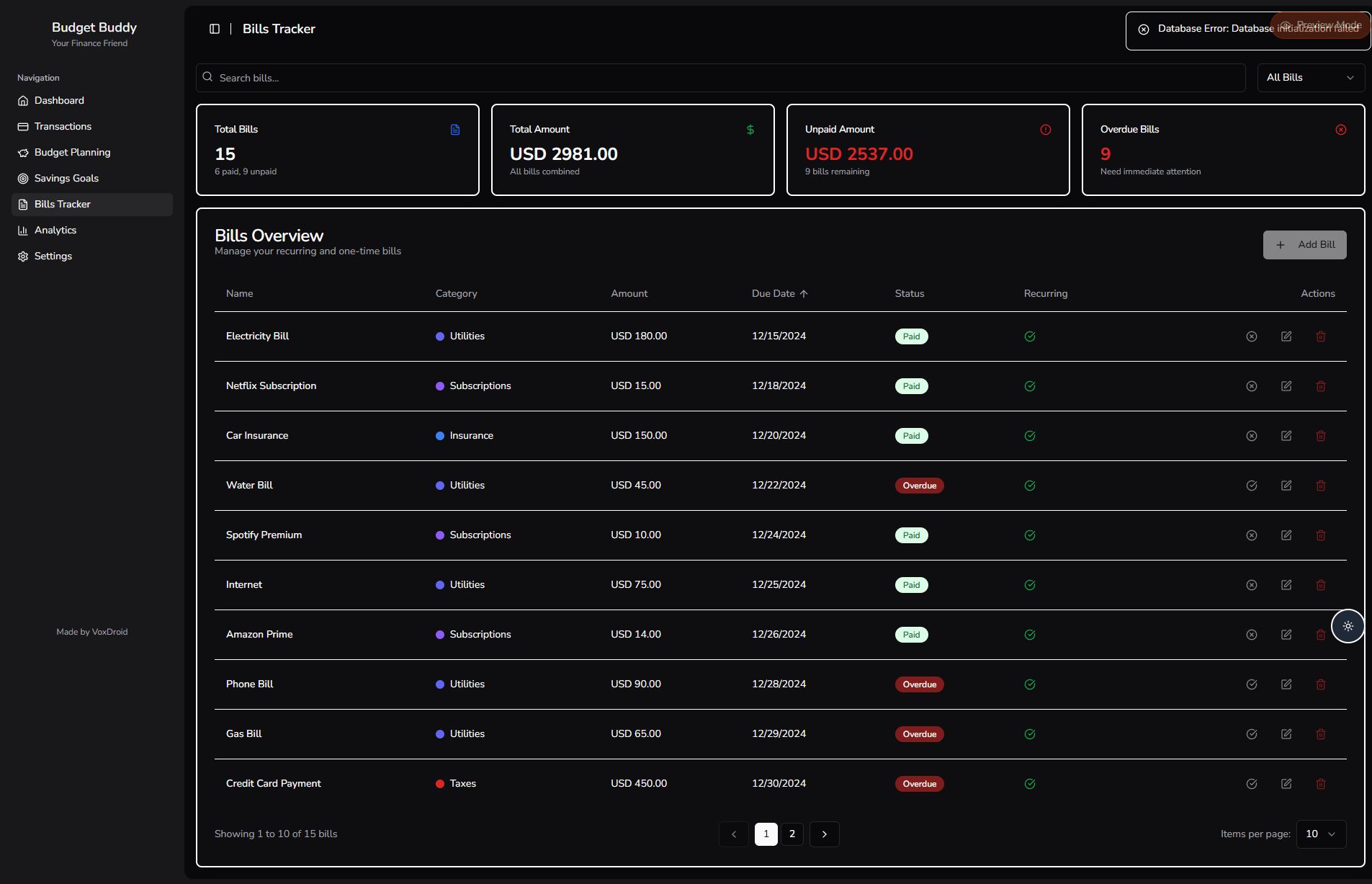Mark Gas Bill as paid

click(x=1252, y=734)
